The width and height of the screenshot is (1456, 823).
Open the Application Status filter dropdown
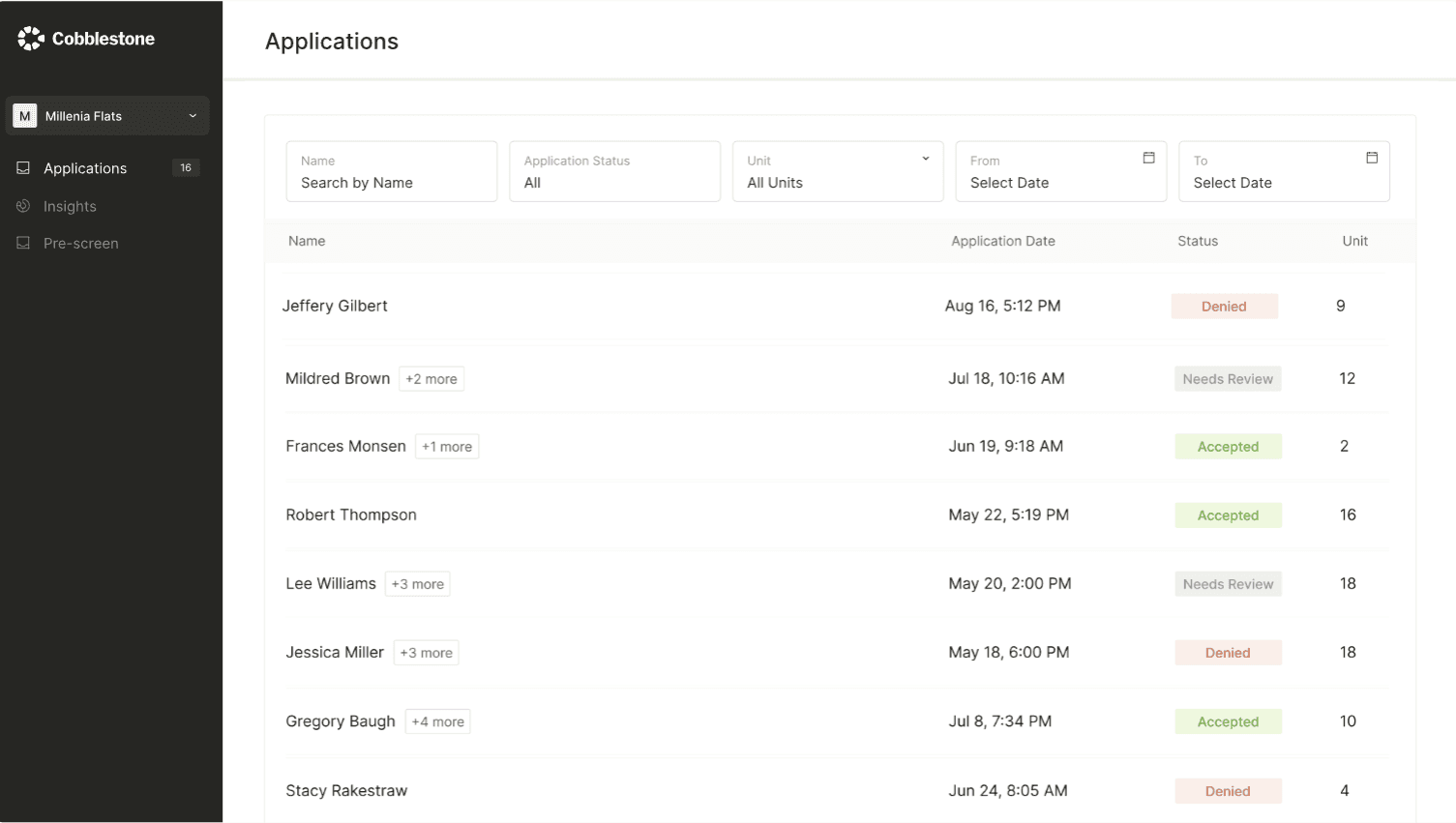tap(615, 171)
